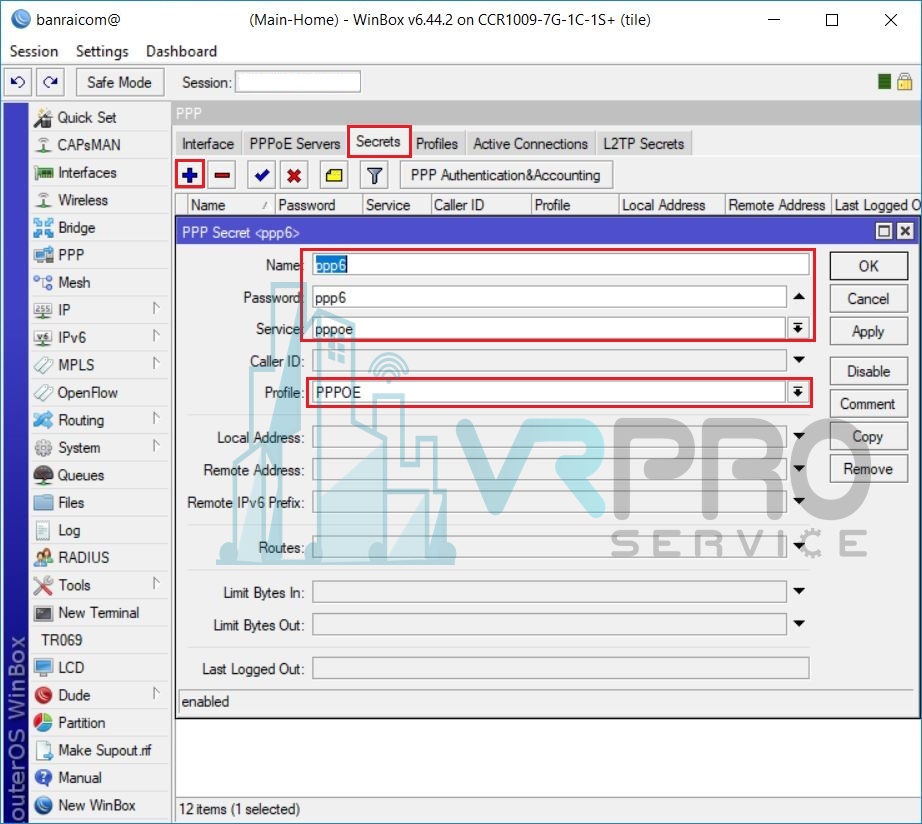Open RADIUS in the sidebar
This screenshot has width=922, height=824.
click(83, 558)
